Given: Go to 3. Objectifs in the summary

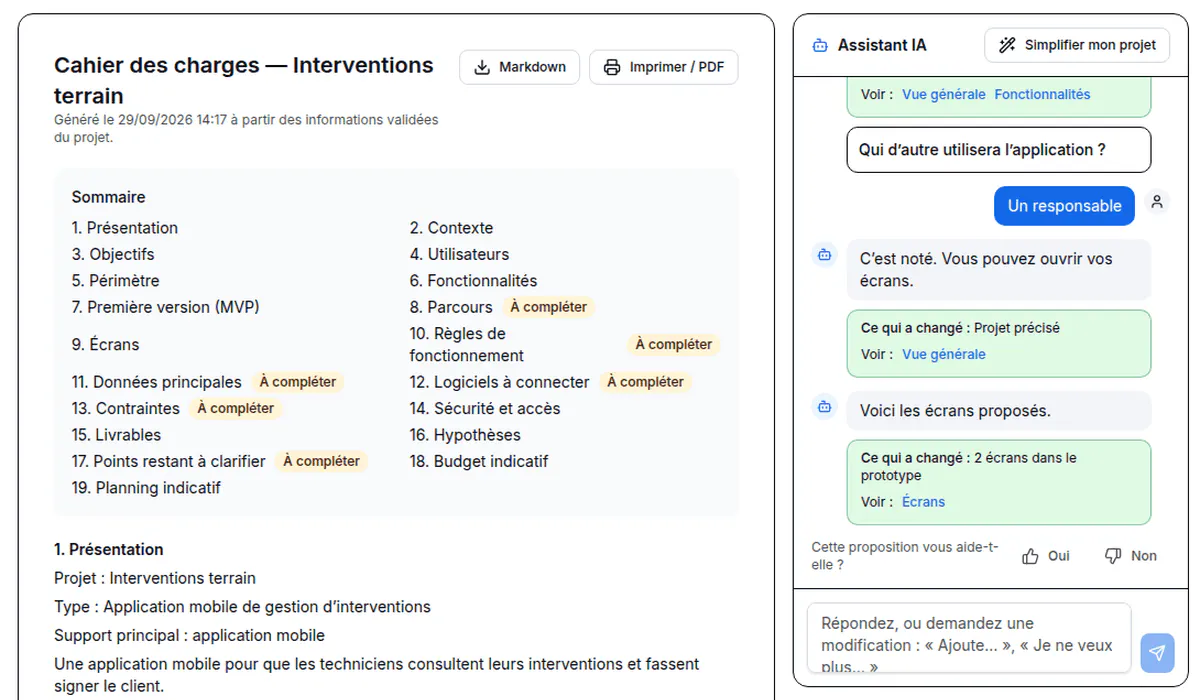Looking at the screenshot, I should pos(113,254).
